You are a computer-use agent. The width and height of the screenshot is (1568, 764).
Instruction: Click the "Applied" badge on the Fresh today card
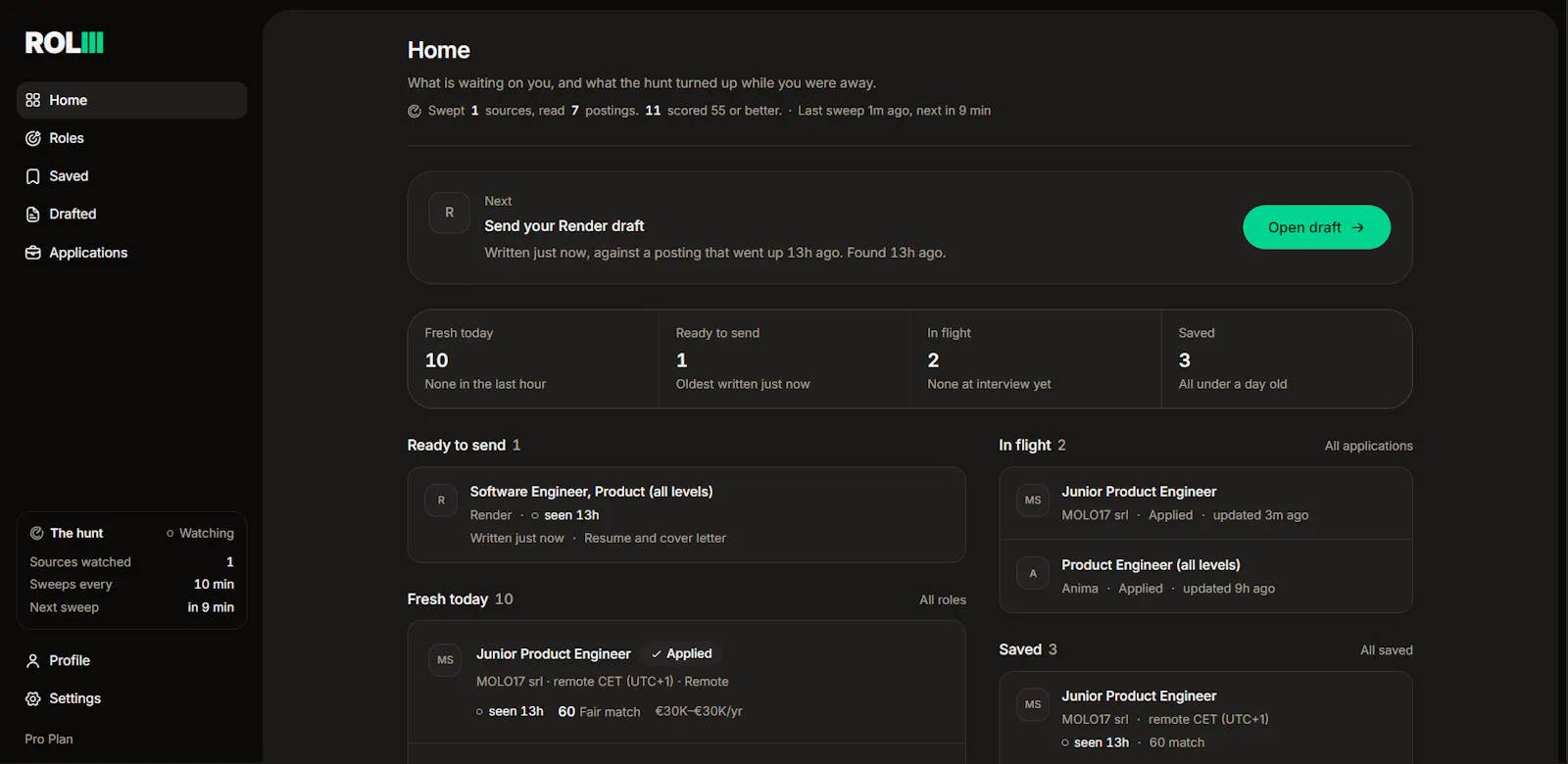pyautogui.click(x=681, y=653)
